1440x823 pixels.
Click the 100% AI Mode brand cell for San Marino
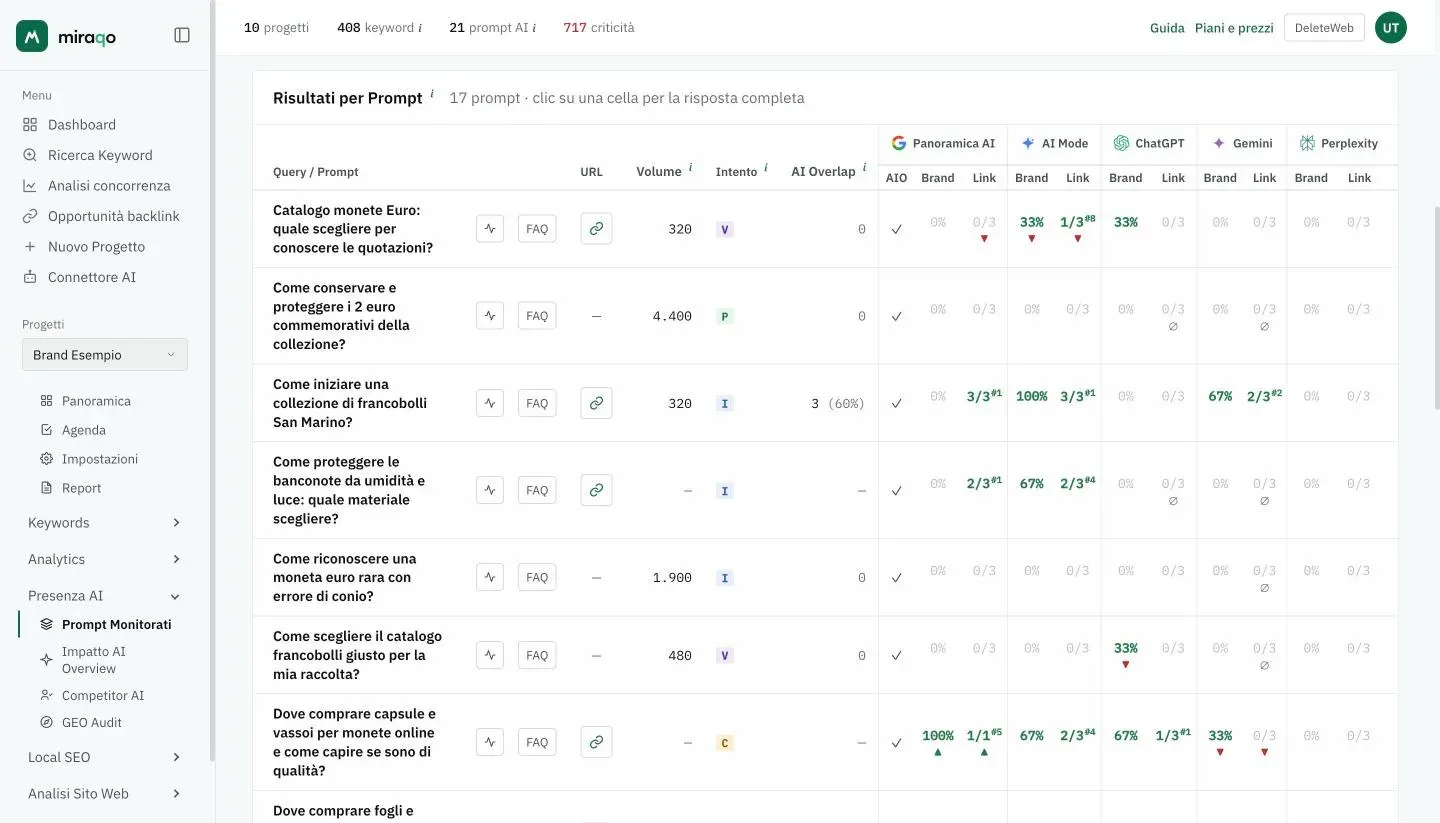tap(1031, 396)
